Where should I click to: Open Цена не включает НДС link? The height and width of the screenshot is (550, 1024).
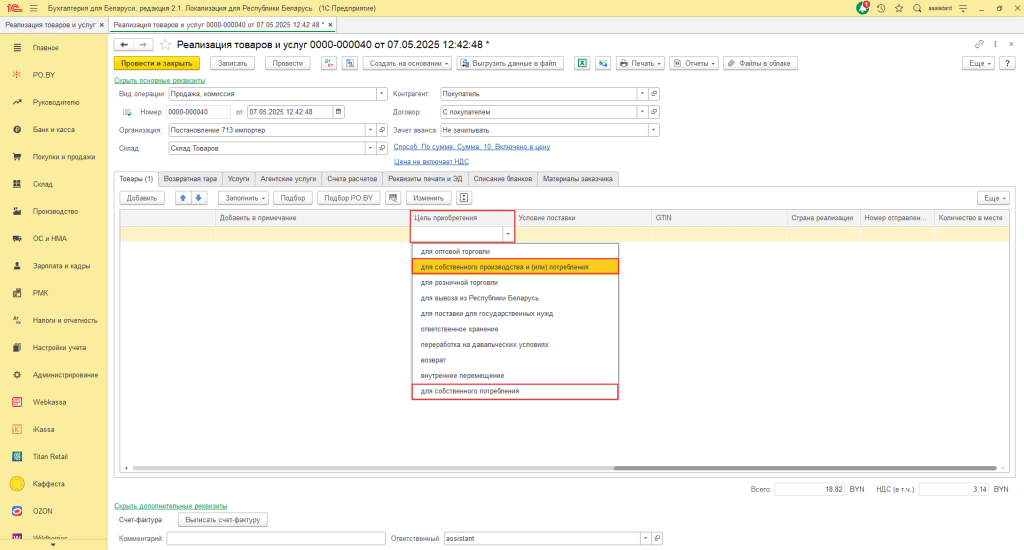[431, 161]
